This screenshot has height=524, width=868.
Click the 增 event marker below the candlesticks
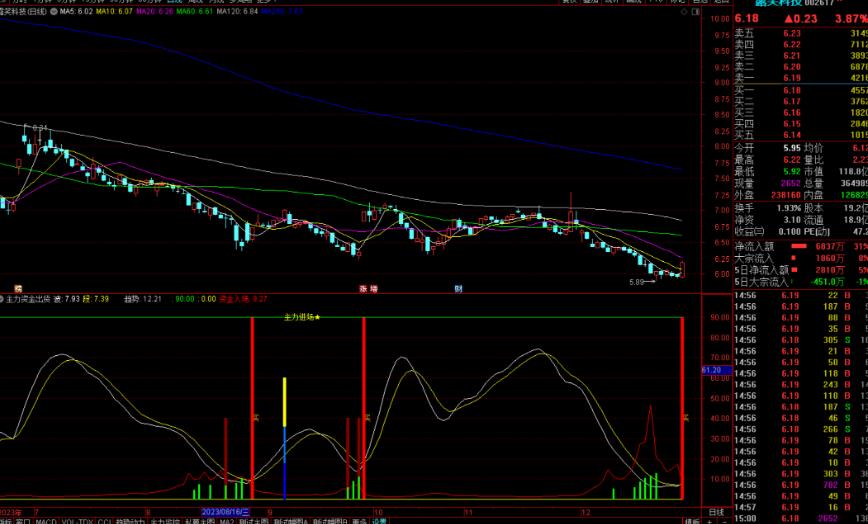click(374, 289)
